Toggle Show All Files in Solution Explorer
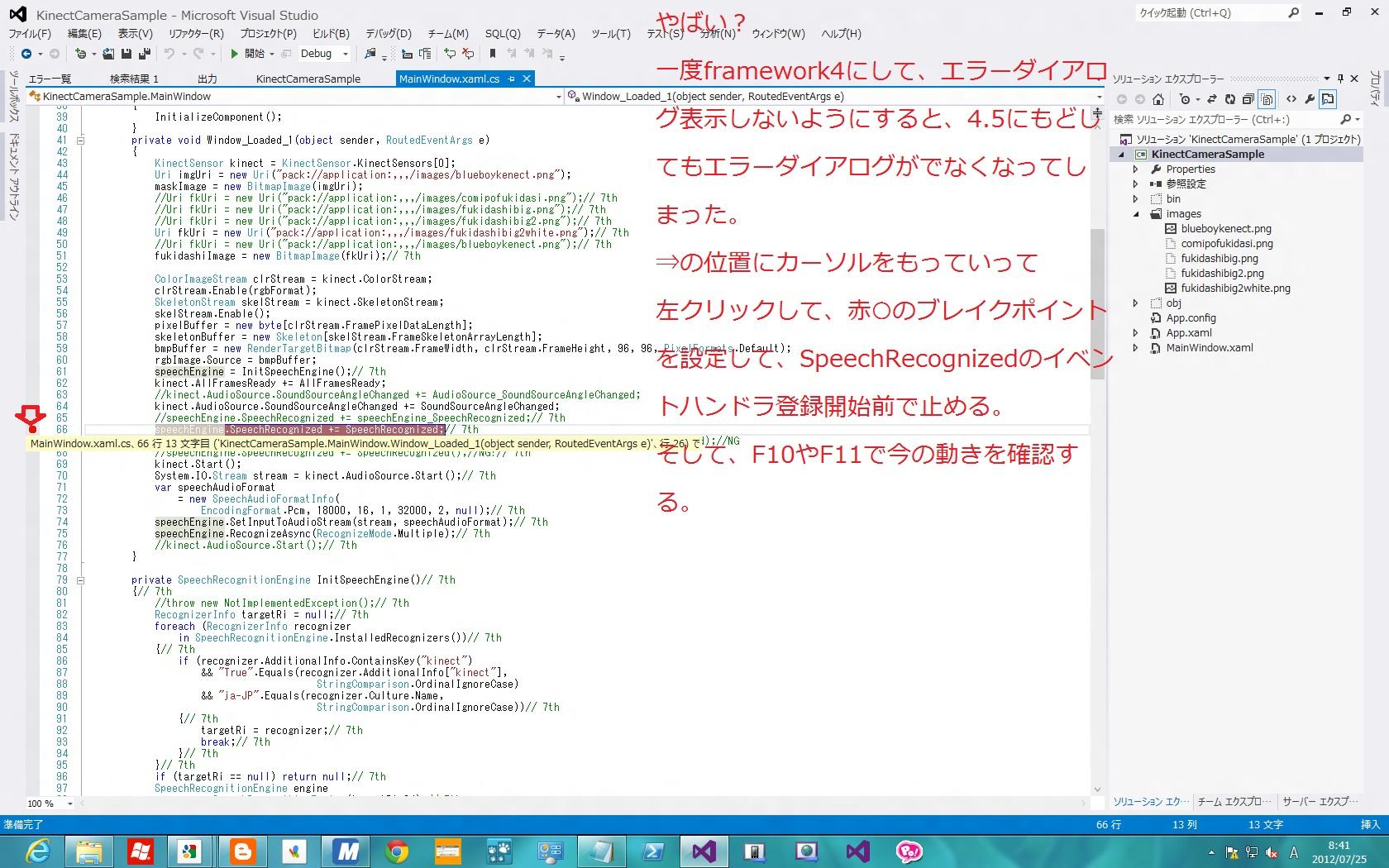This screenshot has height=868, width=1389. (x=1267, y=99)
